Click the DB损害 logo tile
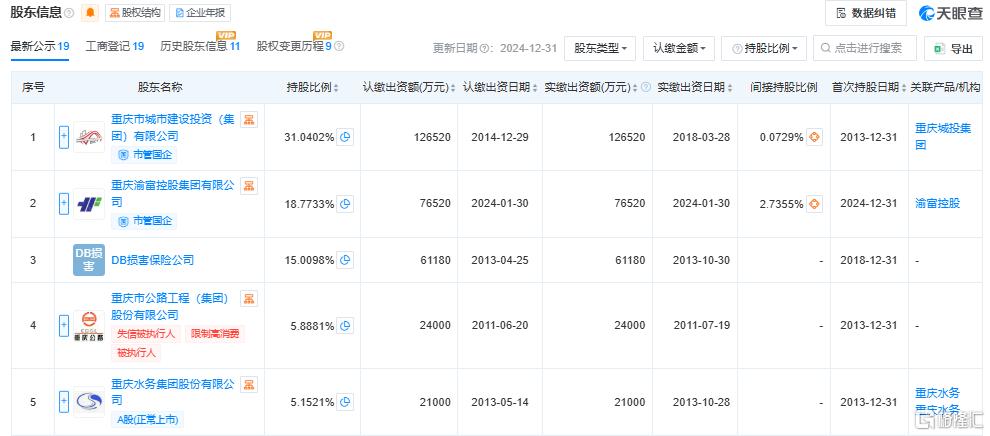This screenshot has width=990, height=436. tap(89, 260)
